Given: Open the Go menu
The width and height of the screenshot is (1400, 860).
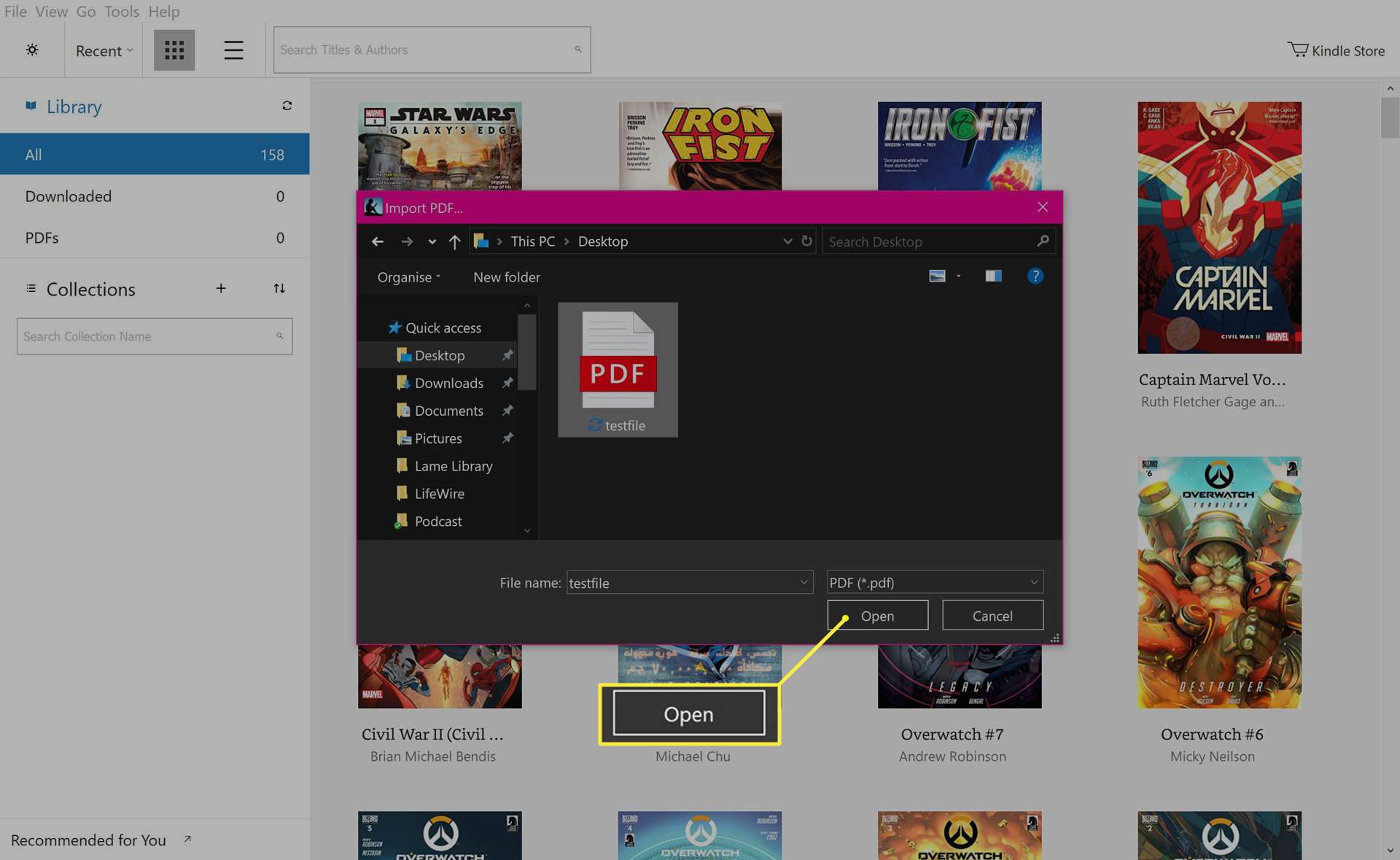Looking at the screenshot, I should coord(86,12).
